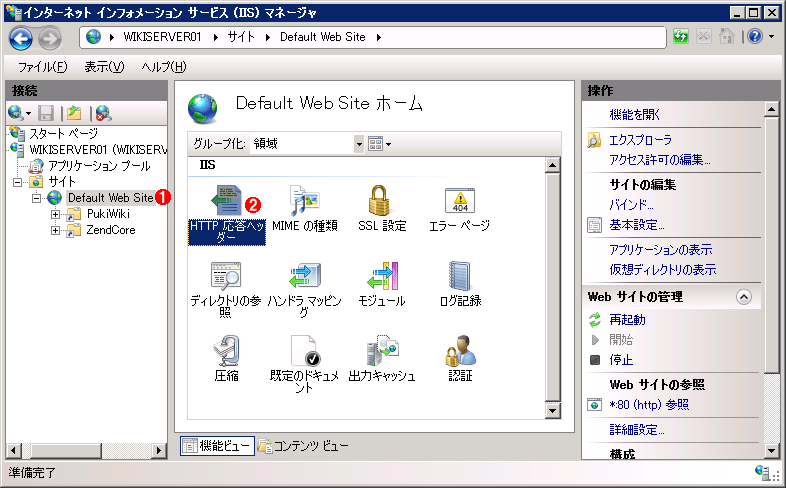This screenshot has width=786, height=488.
Task: Click the 操作 pane scroll up arrow
Action: [771, 109]
